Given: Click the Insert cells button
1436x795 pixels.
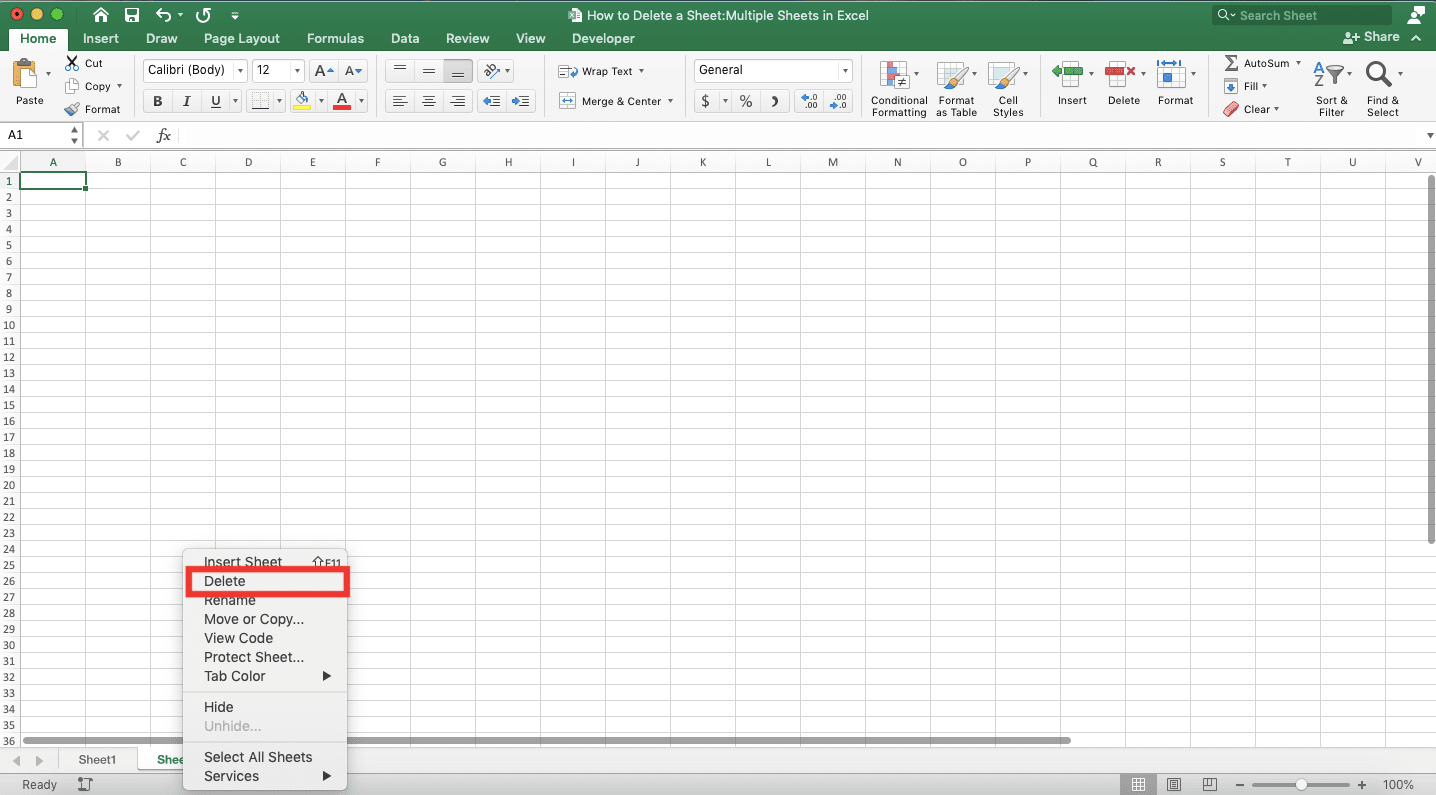Looking at the screenshot, I should [1072, 83].
